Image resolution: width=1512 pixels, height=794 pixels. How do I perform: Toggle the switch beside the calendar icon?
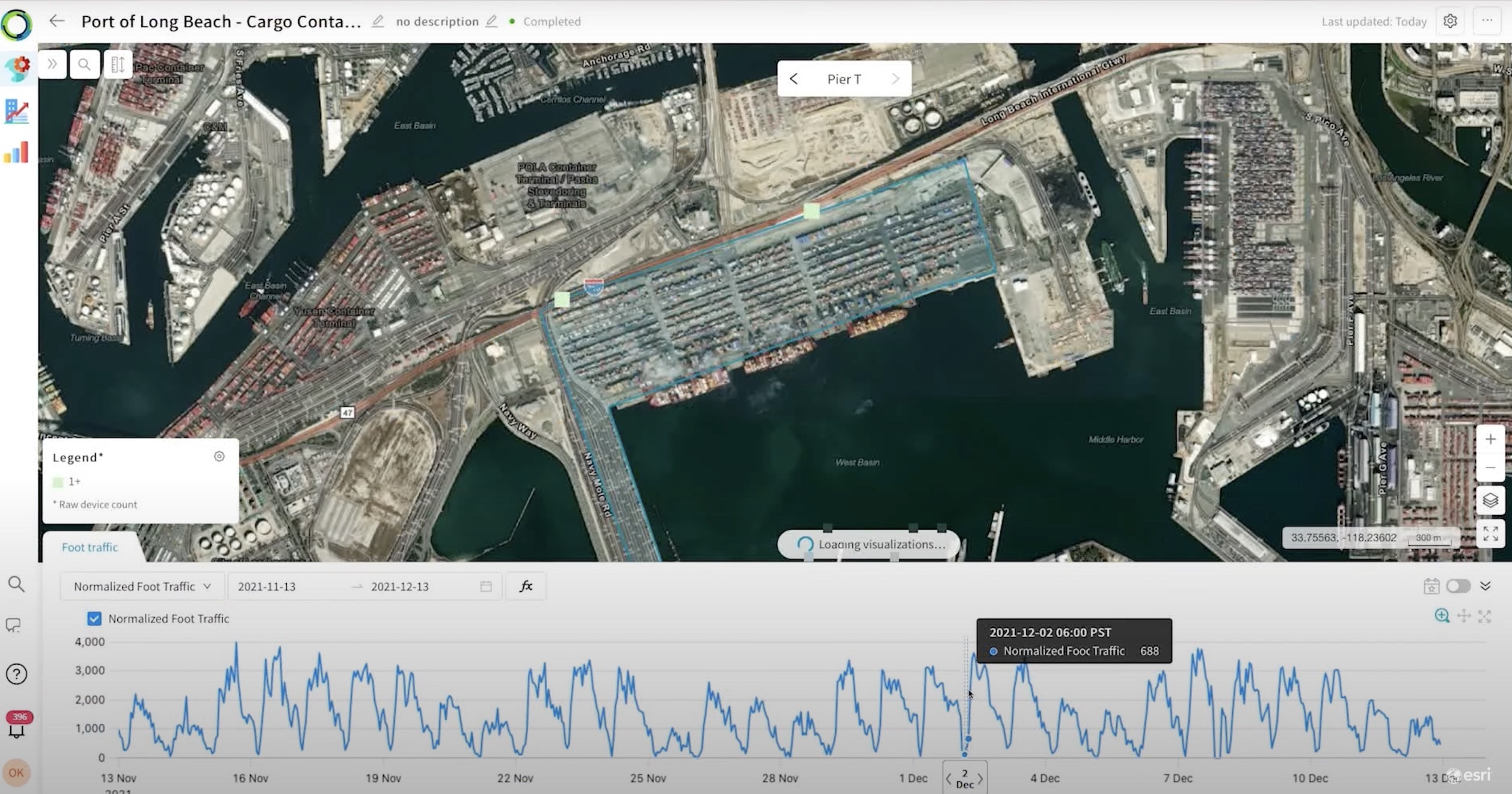click(x=1458, y=586)
